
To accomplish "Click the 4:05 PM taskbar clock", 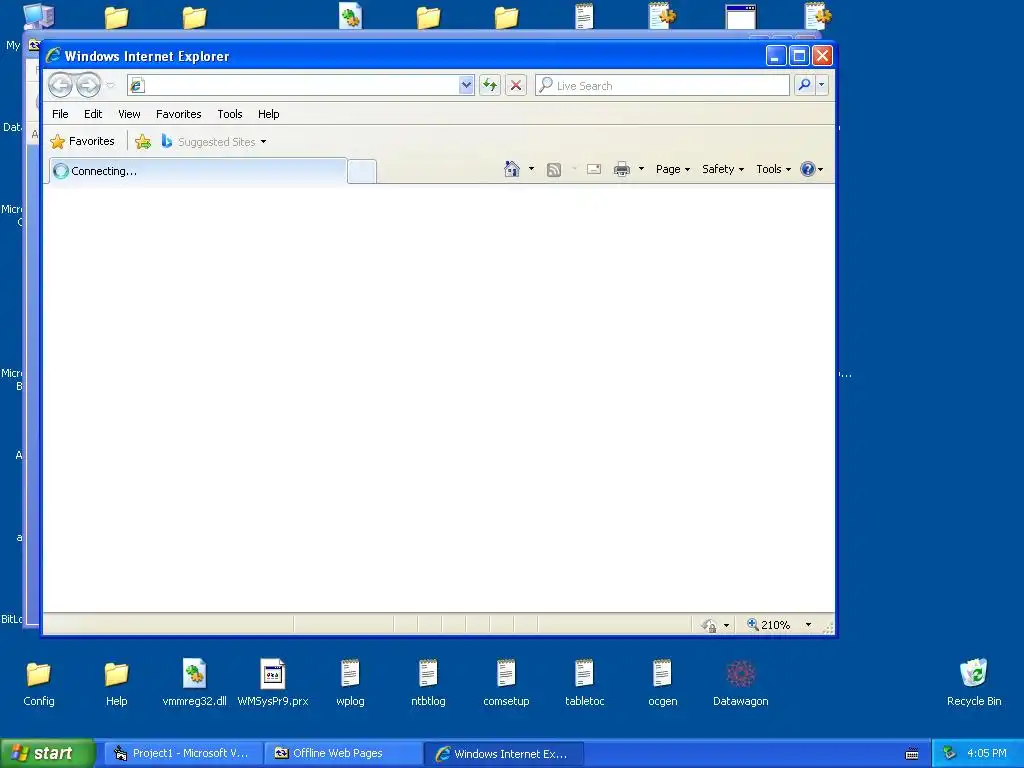I will pos(987,754).
